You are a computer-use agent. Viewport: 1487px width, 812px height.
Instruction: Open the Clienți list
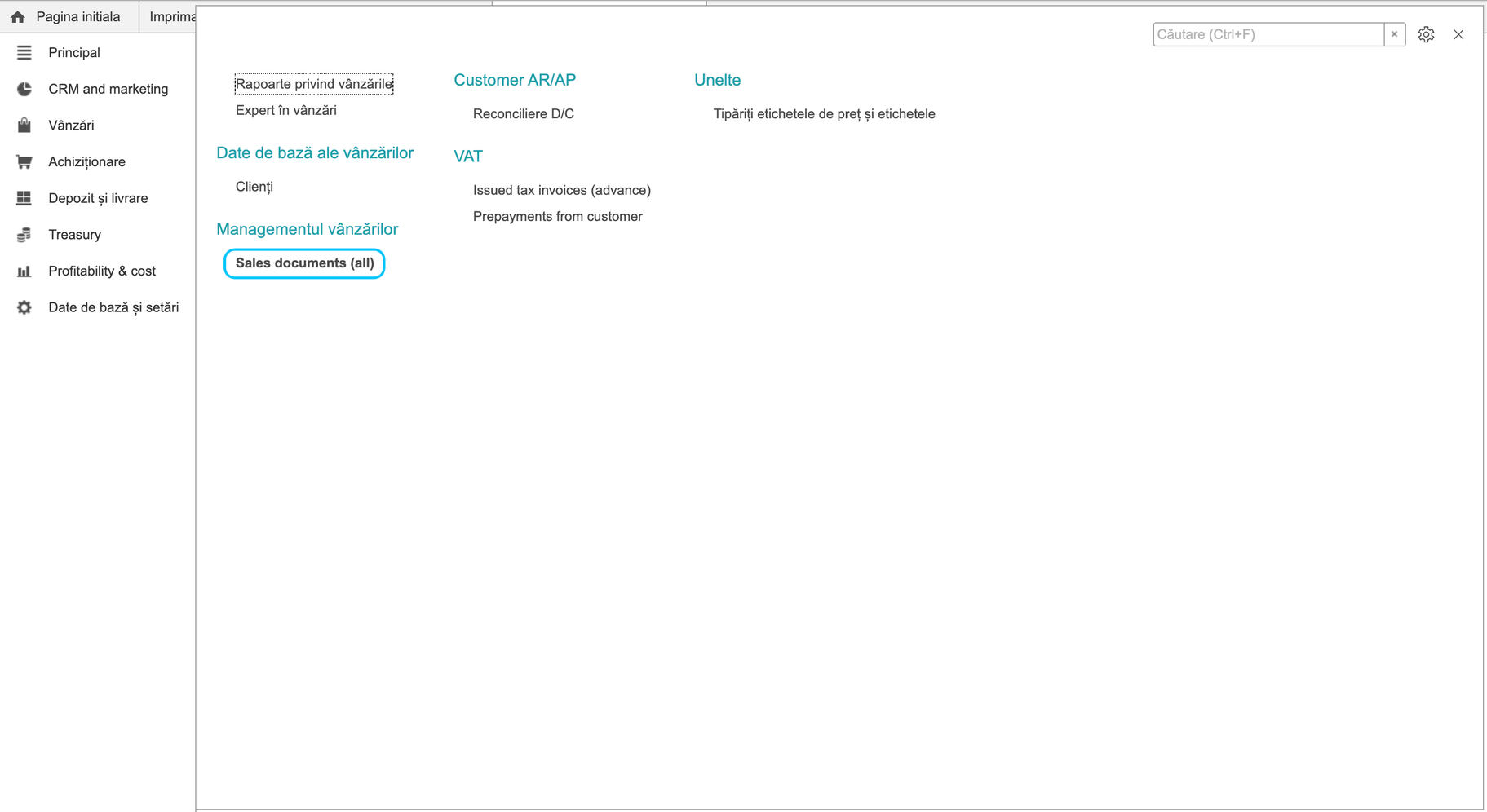point(254,187)
